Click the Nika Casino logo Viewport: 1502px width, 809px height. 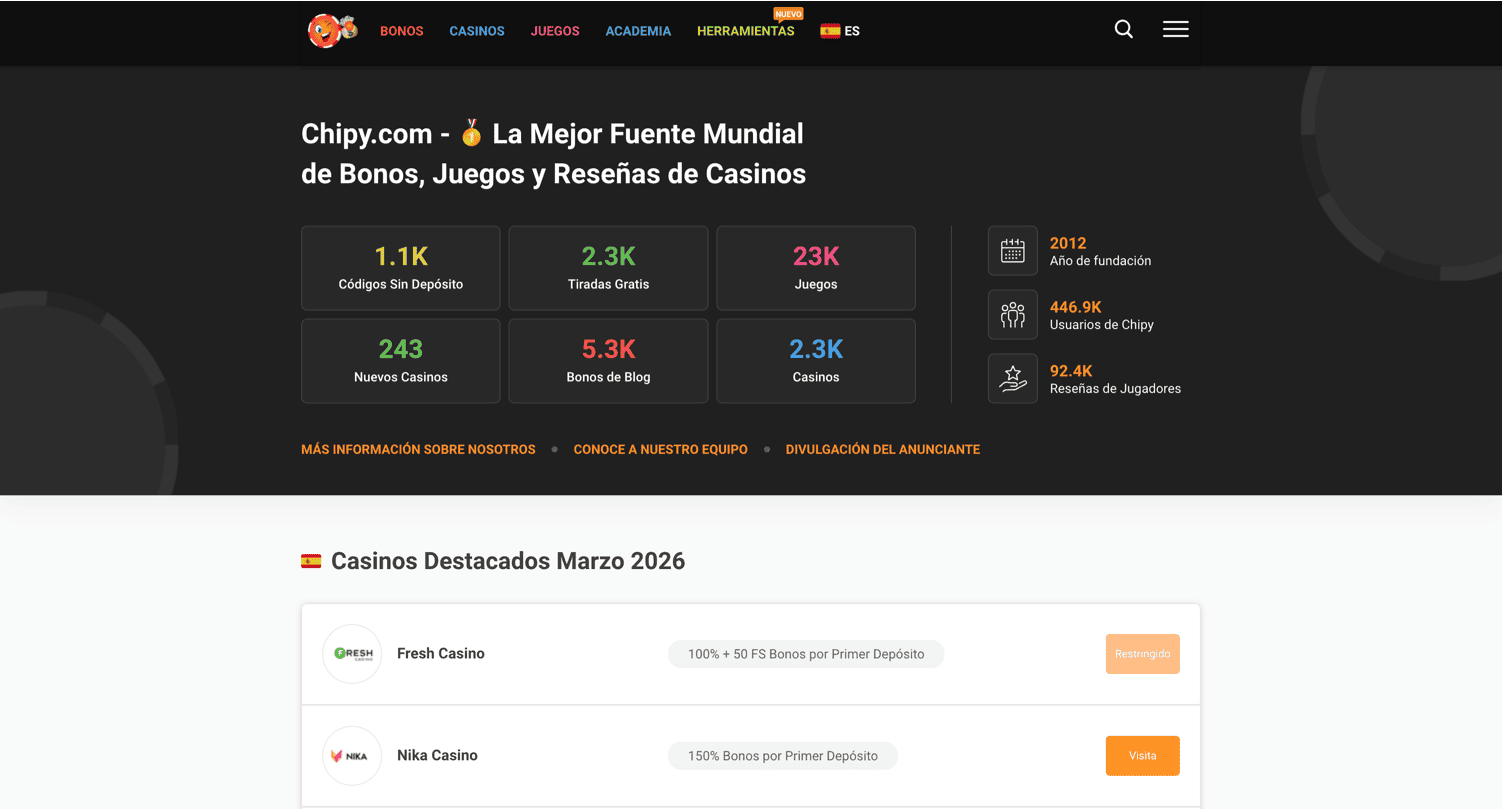[x=352, y=756]
